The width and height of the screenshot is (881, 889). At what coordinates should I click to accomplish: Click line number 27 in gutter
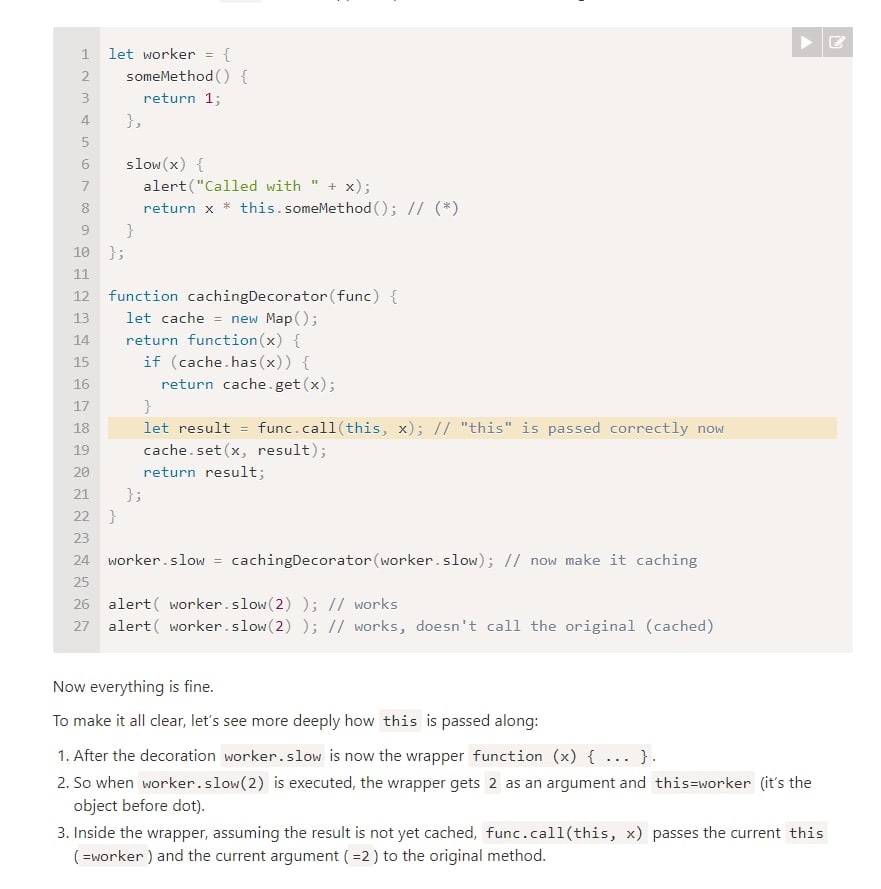click(82, 626)
